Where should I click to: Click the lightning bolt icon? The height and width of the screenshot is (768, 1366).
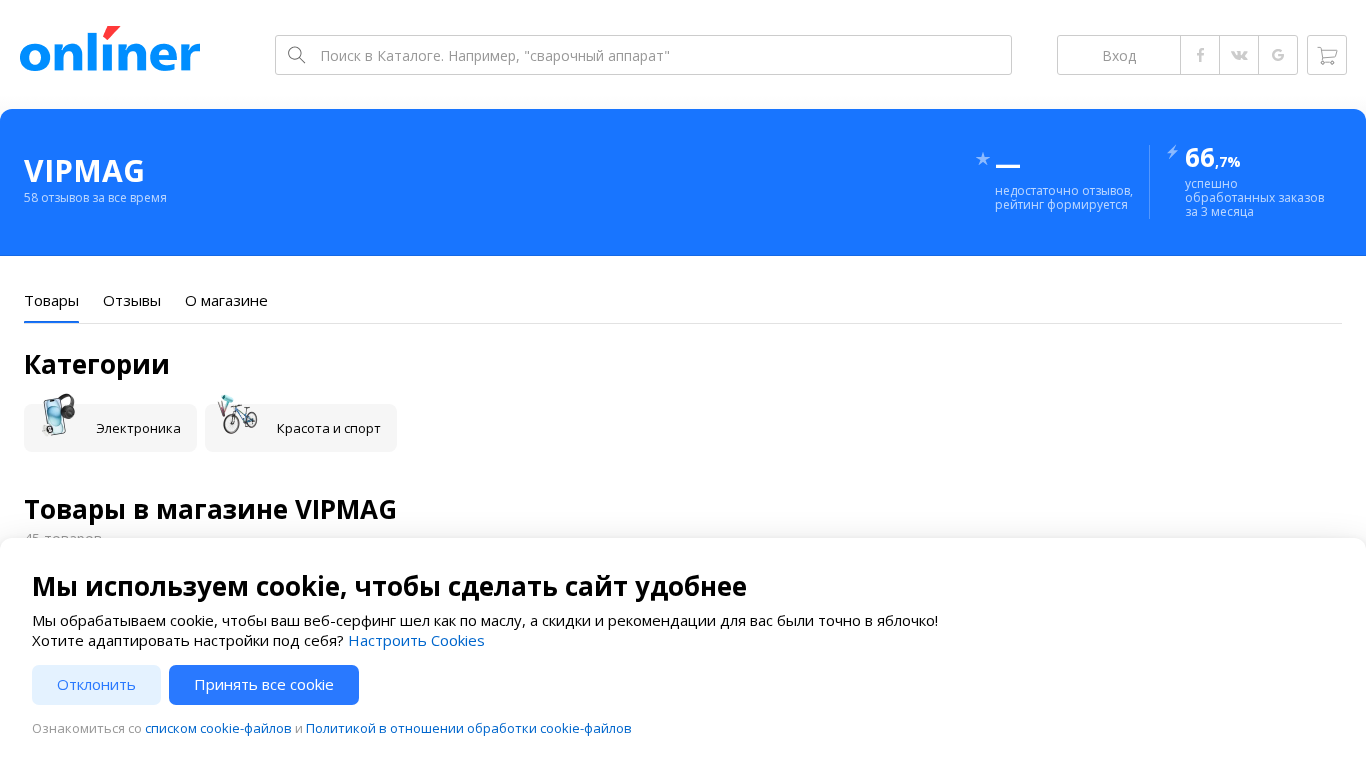tap(1172, 152)
